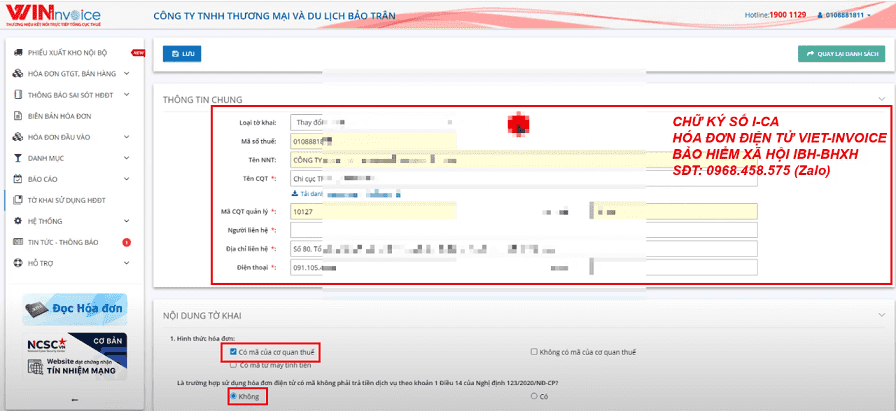Click the icon beside Hóa đơn đầu vào
Viewport: 896px width, 411px height.
click(18, 137)
